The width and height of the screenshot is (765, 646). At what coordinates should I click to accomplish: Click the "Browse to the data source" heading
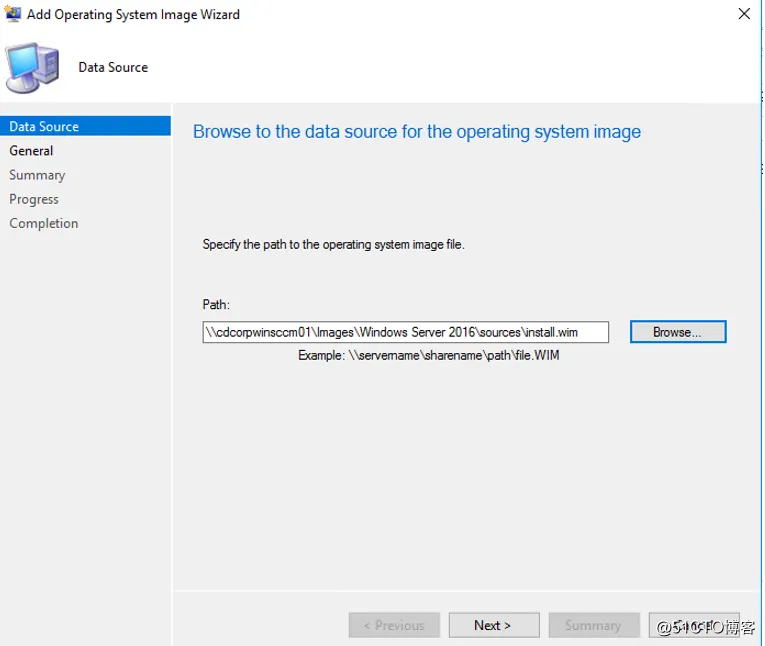point(416,132)
